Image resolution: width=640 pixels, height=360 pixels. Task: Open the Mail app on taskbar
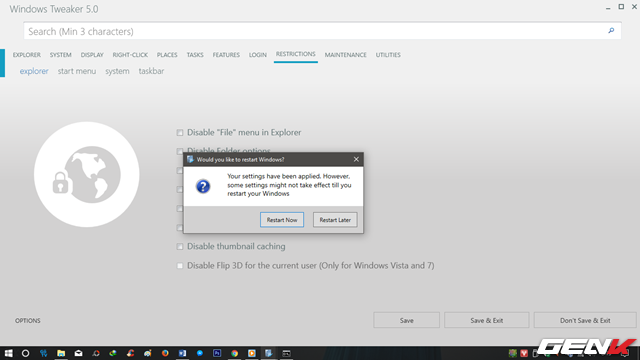(78, 353)
